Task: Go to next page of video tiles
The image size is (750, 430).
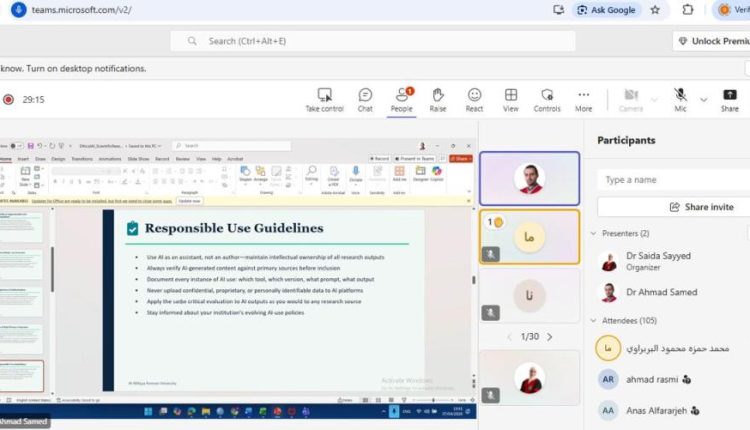Action: (x=549, y=337)
